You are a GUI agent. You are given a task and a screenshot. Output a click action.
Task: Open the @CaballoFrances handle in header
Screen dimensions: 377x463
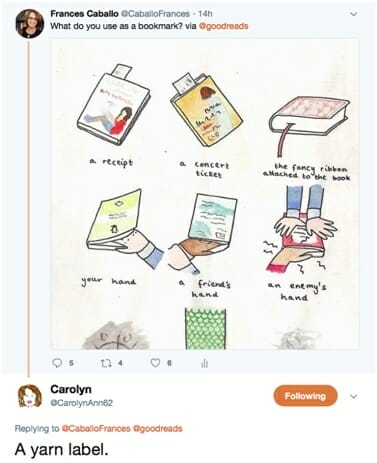(x=155, y=14)
